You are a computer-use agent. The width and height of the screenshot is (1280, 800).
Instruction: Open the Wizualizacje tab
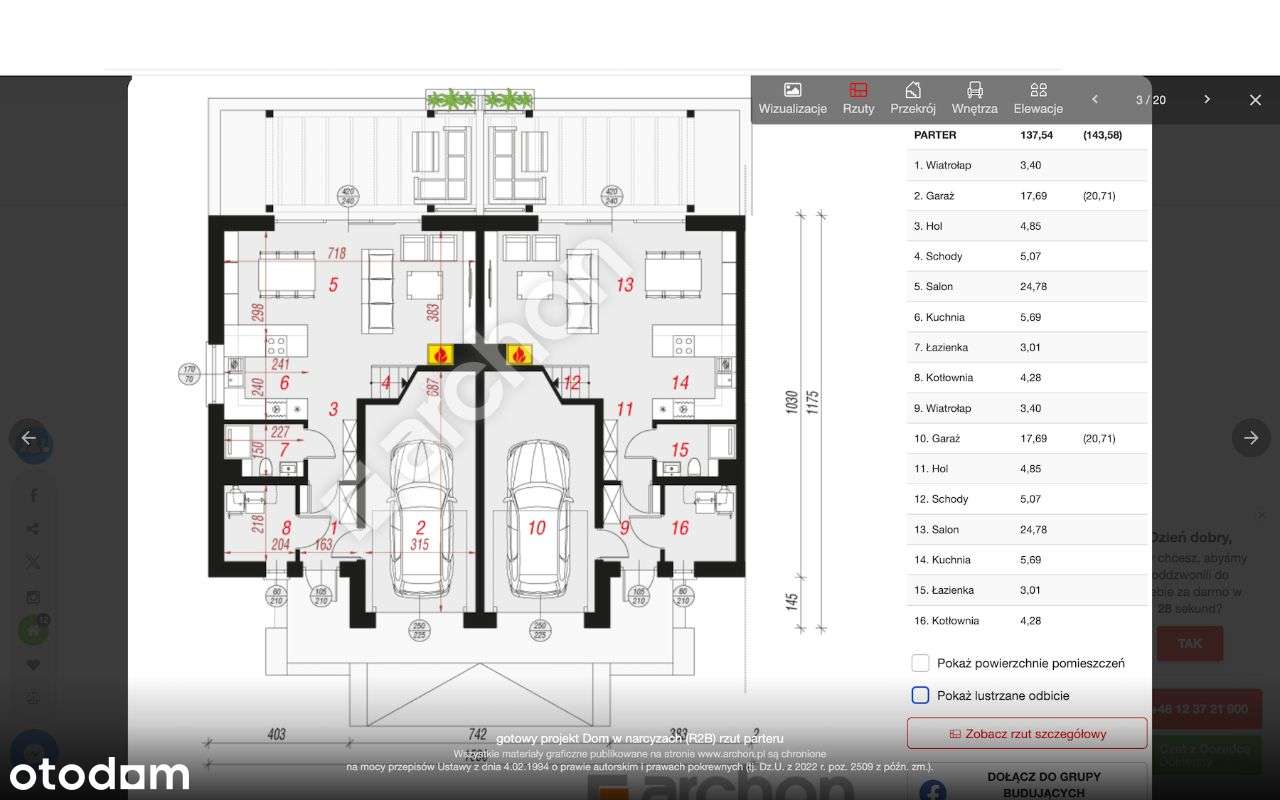[x=792, y=98]
